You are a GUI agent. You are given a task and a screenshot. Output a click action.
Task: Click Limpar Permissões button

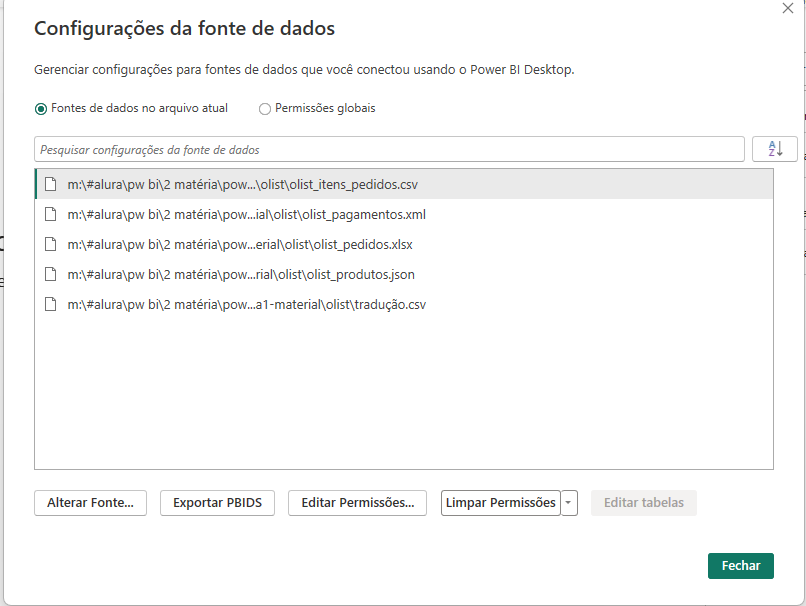pyautogui.click(x=501, y=503)
